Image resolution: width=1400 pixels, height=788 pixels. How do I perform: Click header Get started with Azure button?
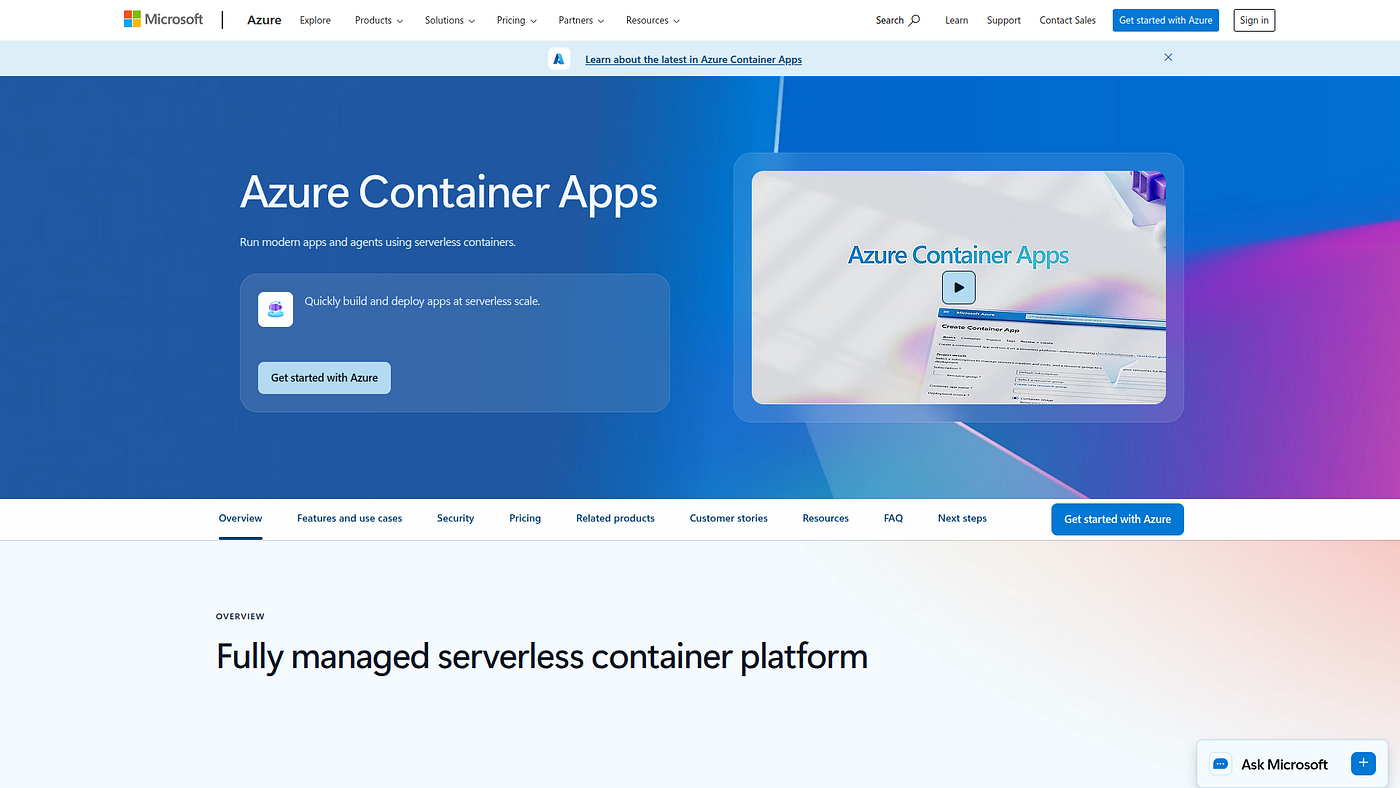coord(1166,20)
